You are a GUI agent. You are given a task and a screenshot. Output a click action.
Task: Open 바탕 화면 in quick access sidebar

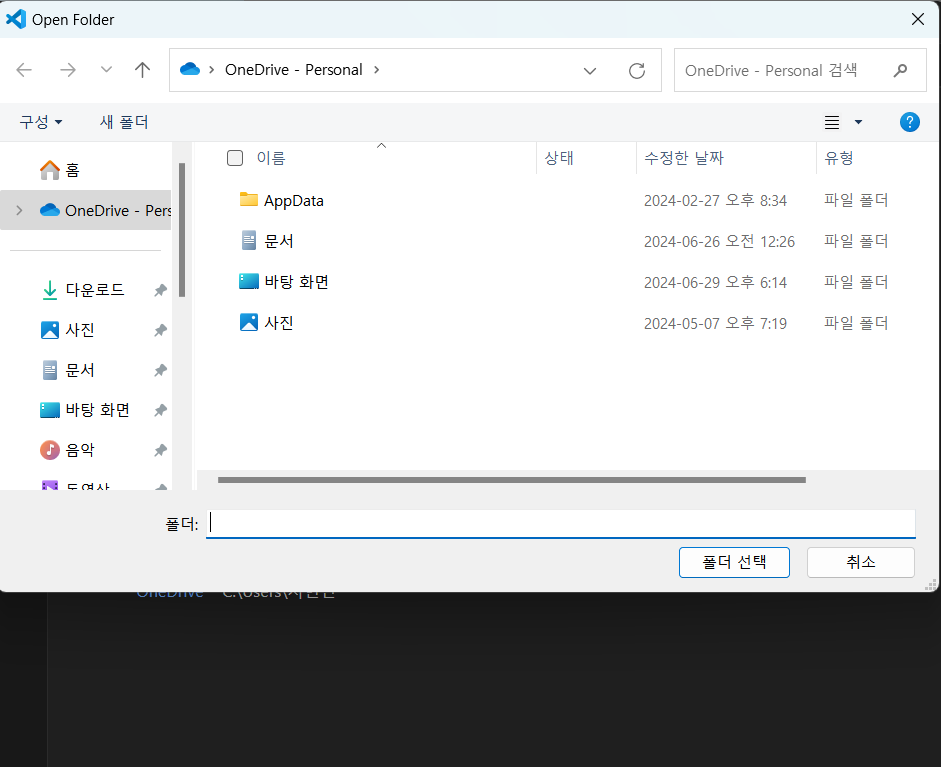pyautogui.click(x=97, y=410)
